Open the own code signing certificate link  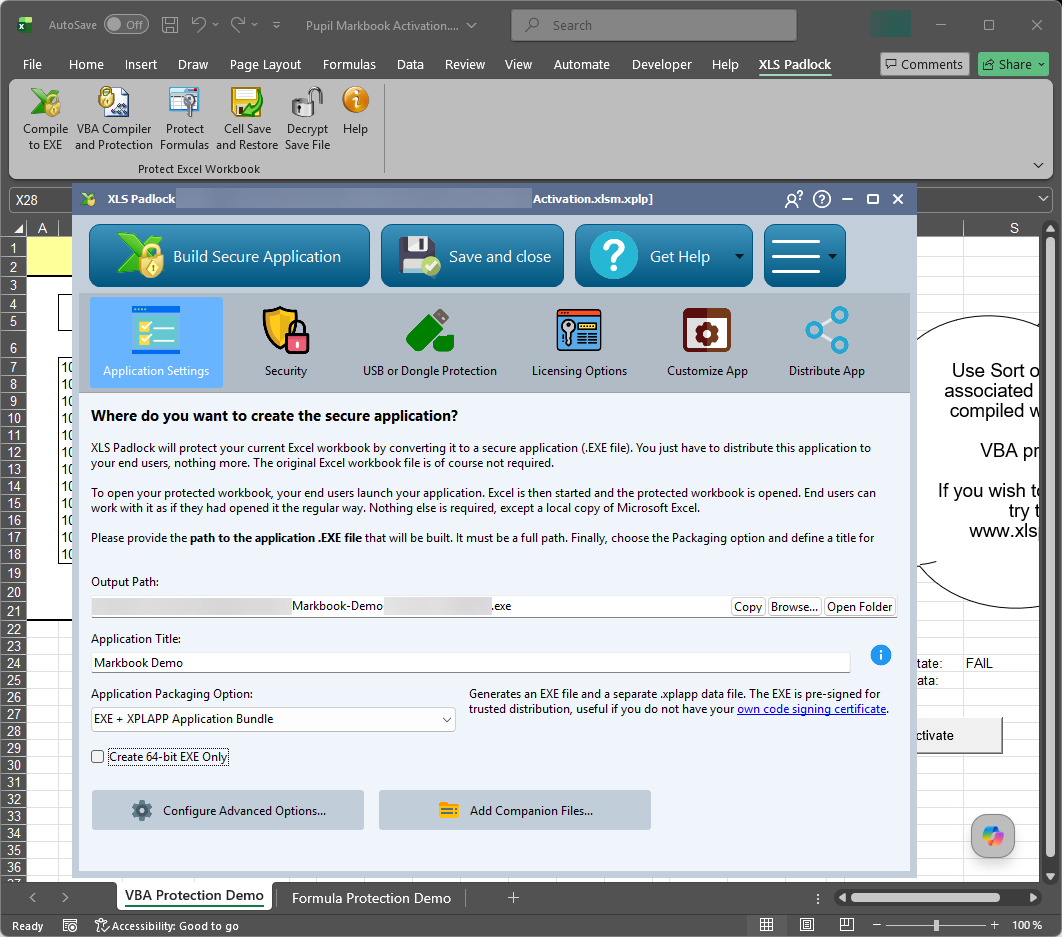[811, 709]
